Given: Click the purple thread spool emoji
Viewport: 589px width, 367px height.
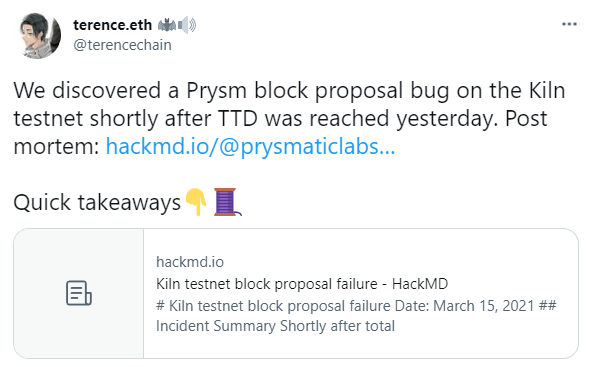Looking at the screenshot, I should [227, 202].
